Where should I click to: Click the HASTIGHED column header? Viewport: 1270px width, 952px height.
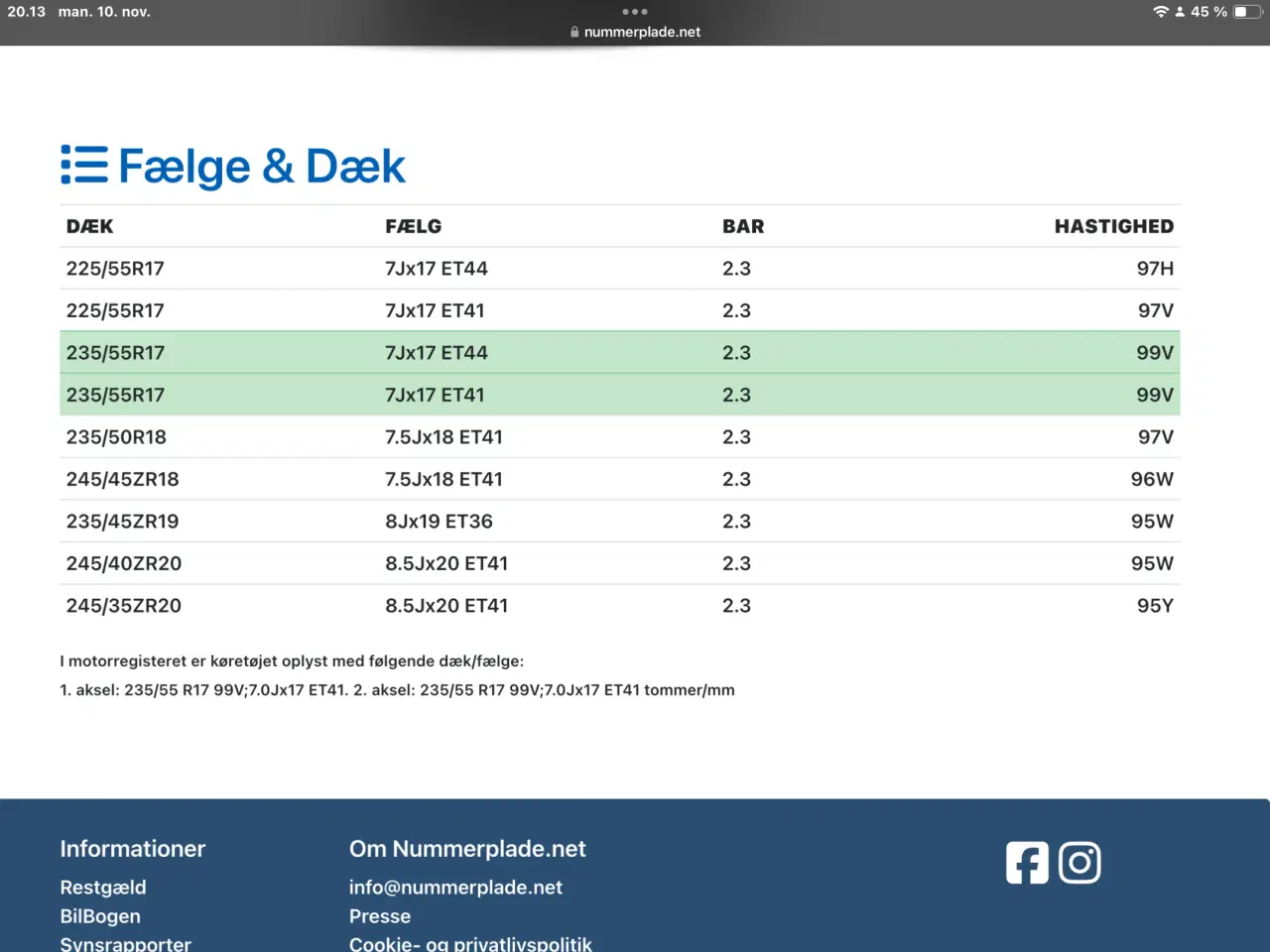[x=1113, y=226]
